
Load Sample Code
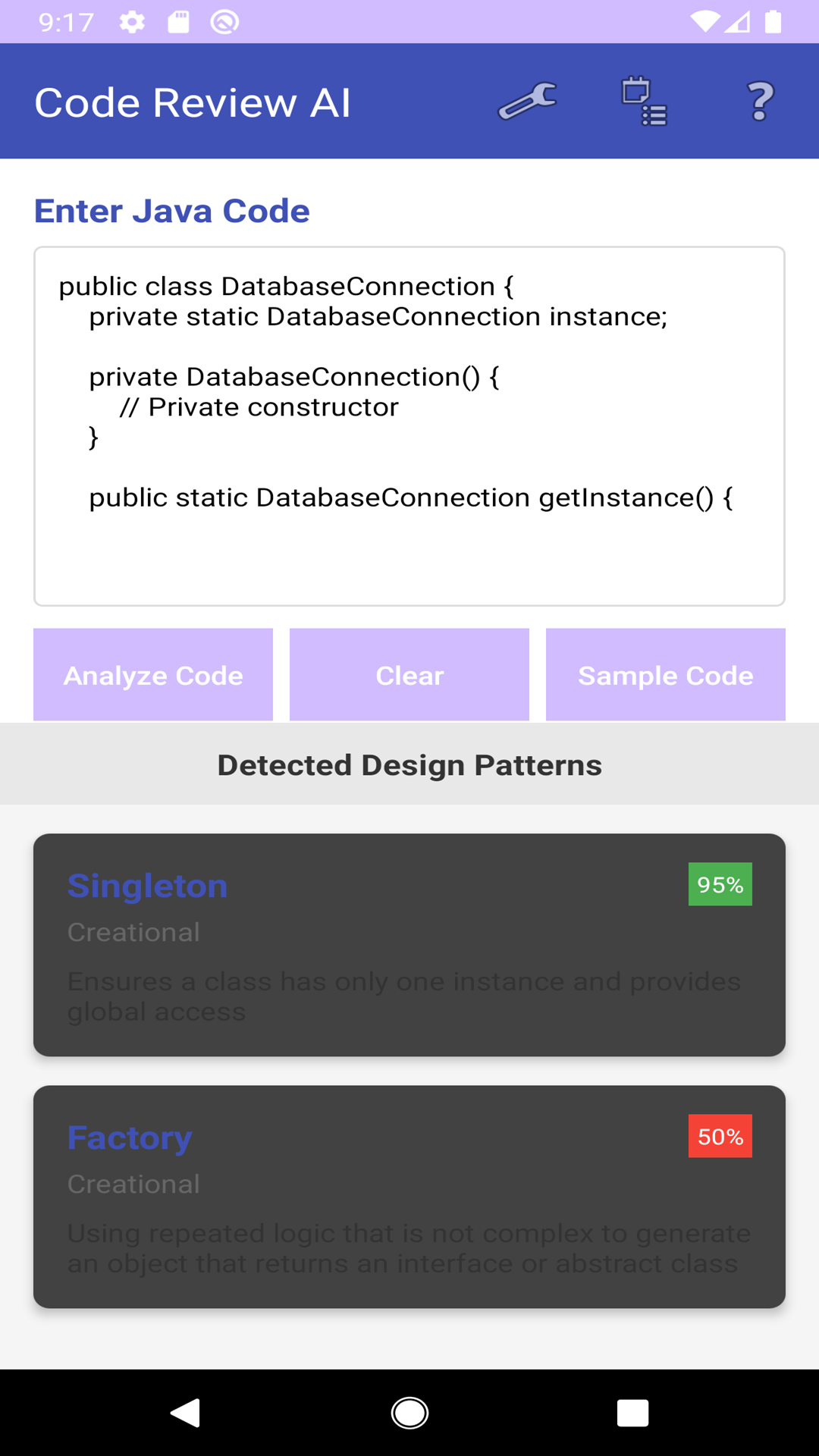click(665, 675)
